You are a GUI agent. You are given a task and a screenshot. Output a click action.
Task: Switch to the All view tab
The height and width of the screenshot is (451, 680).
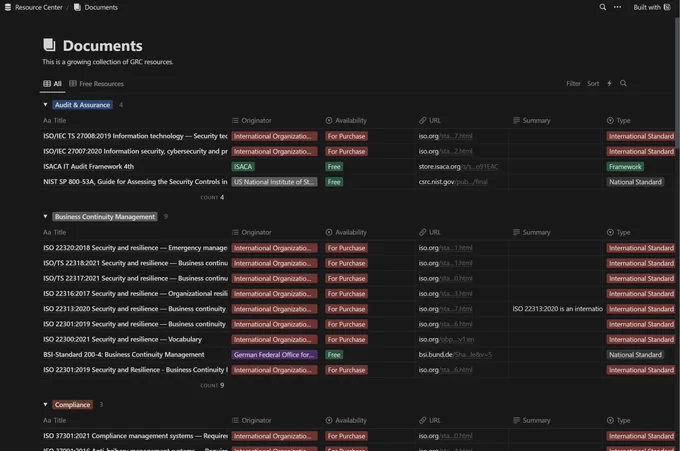(x=52, y=84)
